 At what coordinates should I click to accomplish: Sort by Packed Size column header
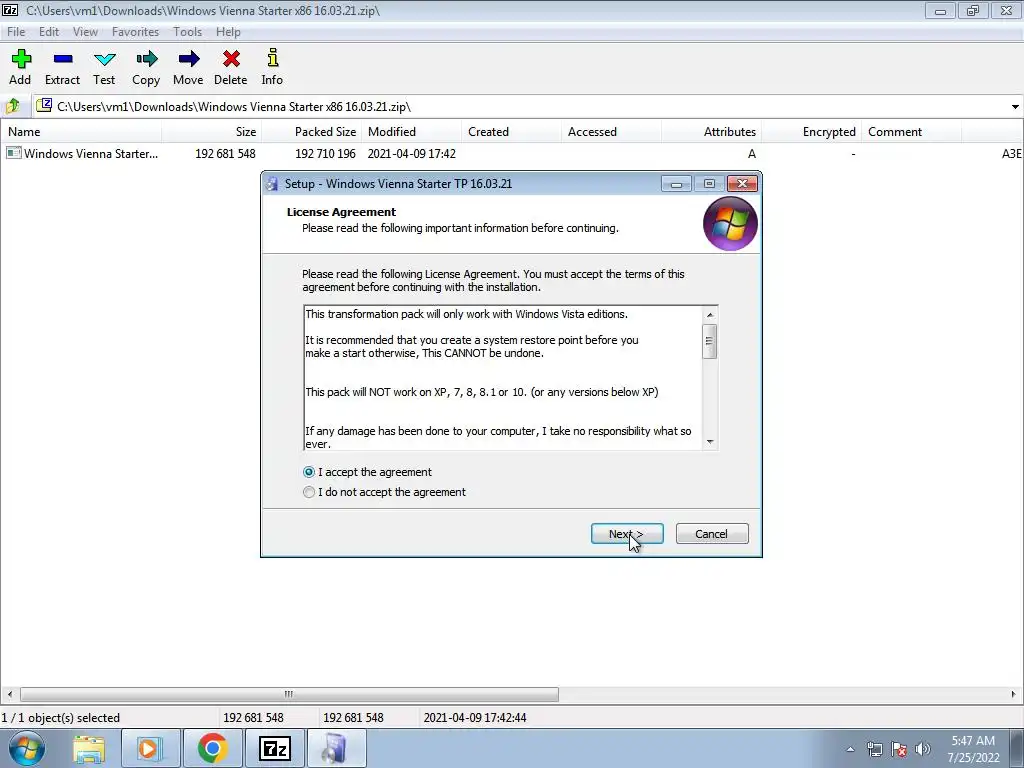tap(312, 132)
